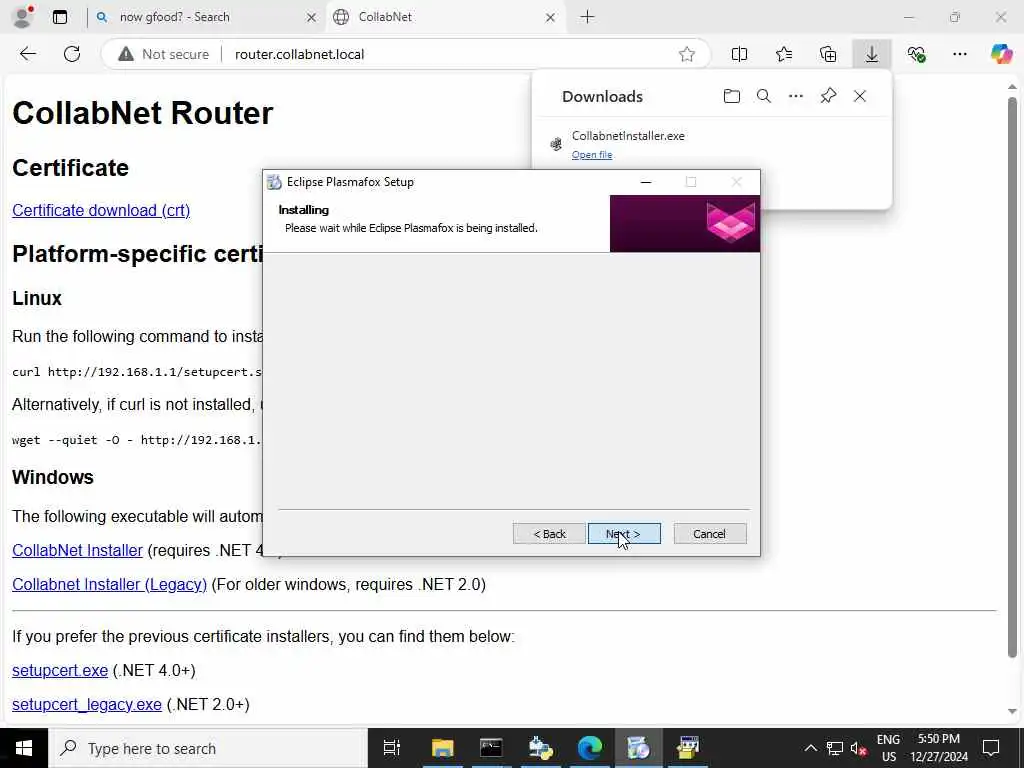Click the page vertical scrollbar thumb

pos(1012,376)
